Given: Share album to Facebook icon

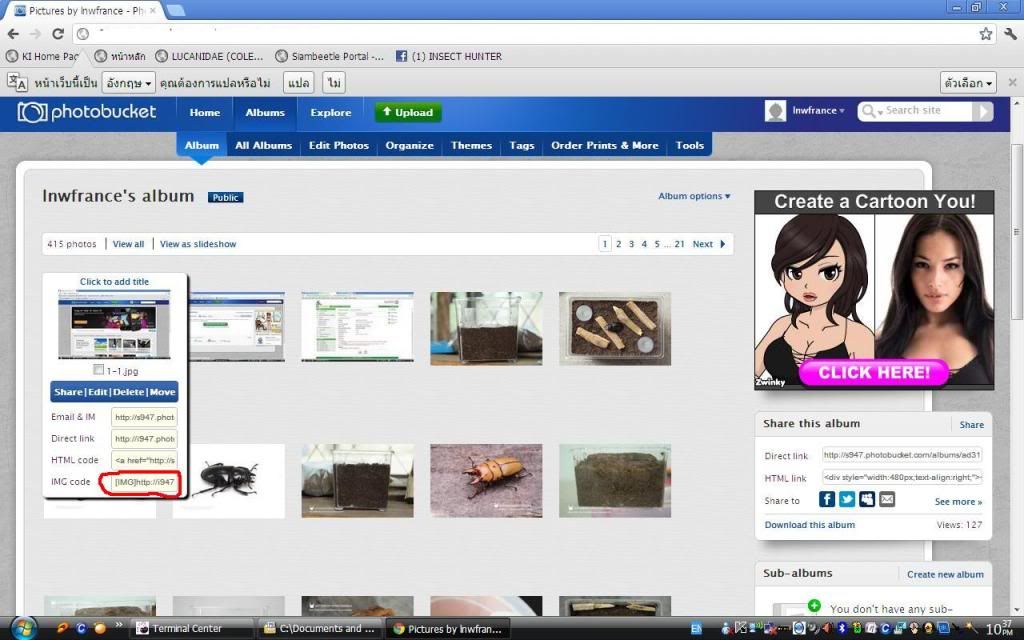Looking at the screenshot, I should (827, 499).
